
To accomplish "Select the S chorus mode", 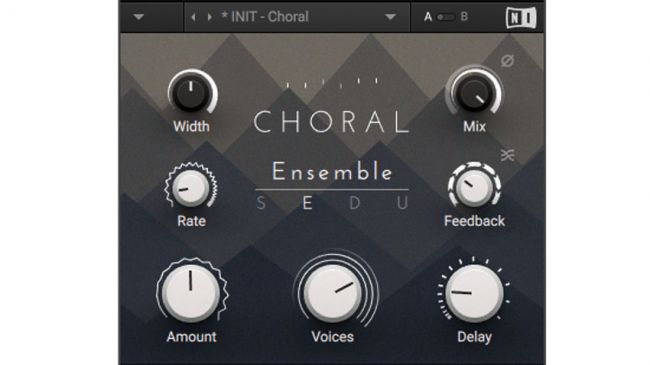I will (261, 204).
